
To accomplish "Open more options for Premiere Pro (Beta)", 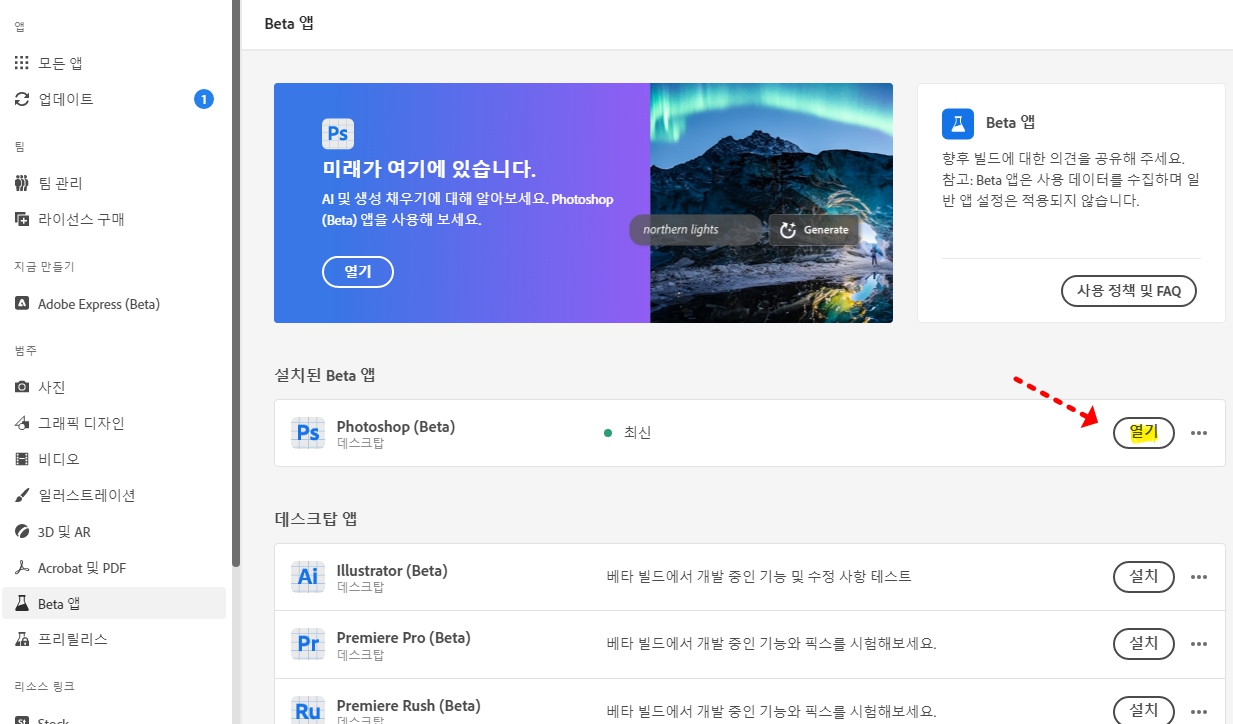I will [1199, 644].
